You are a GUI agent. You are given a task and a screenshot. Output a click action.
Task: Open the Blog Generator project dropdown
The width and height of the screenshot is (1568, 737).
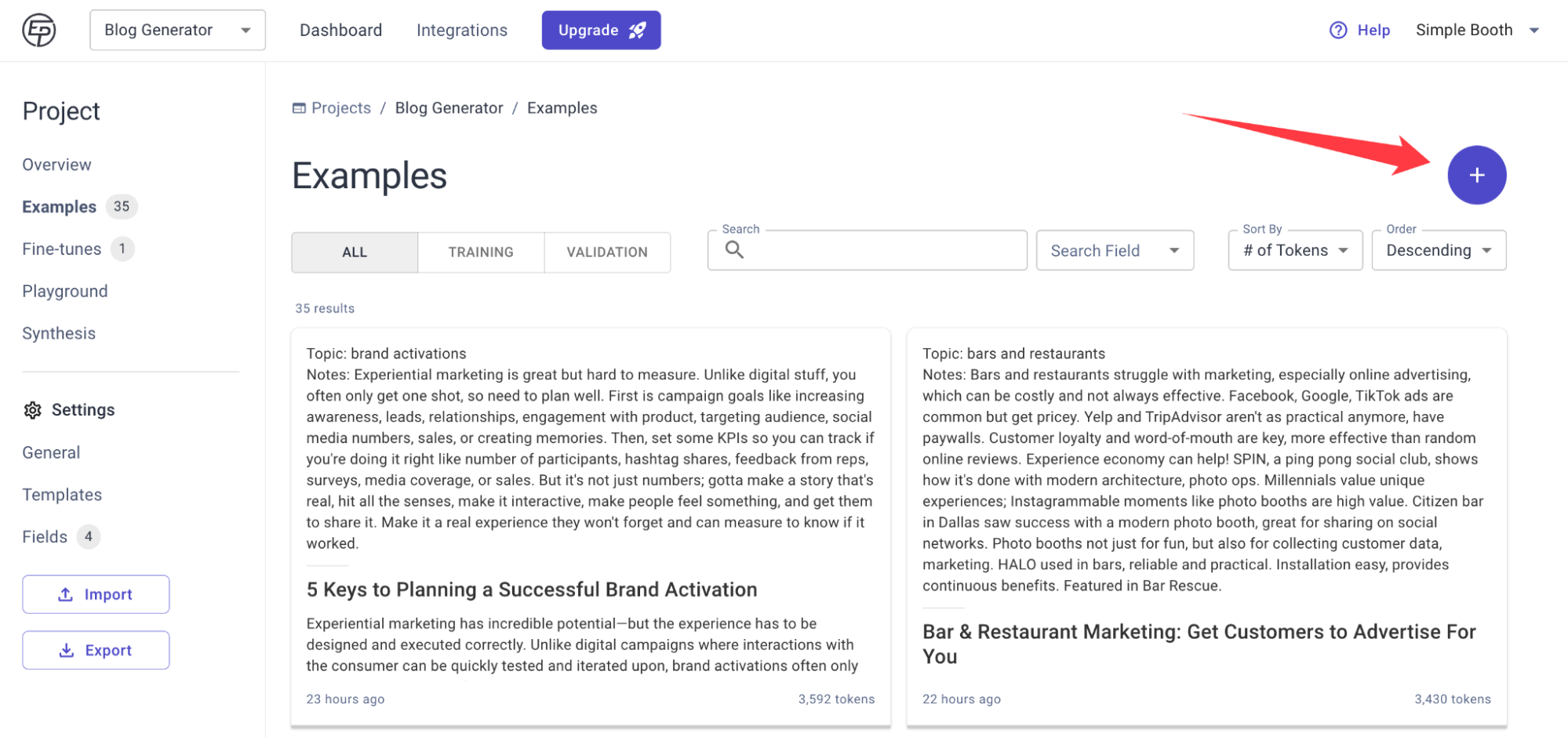[177, 31]
